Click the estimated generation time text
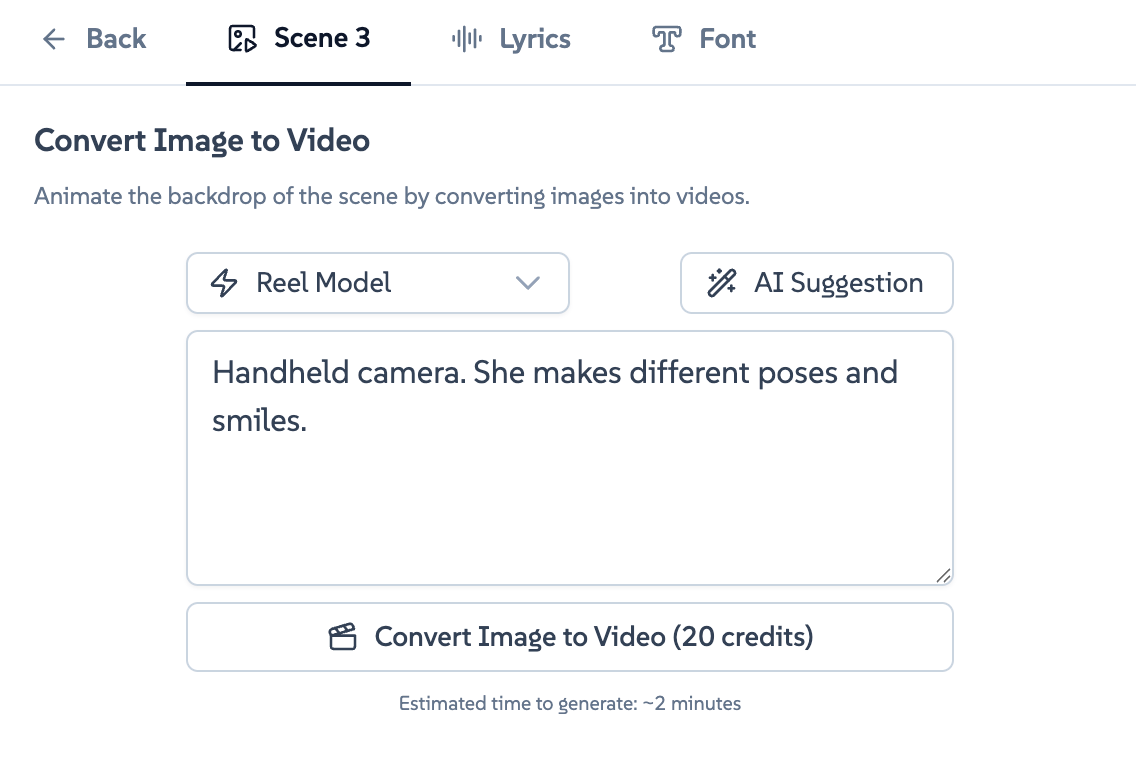The image size is (1136, 760). [x=569, y=703]
